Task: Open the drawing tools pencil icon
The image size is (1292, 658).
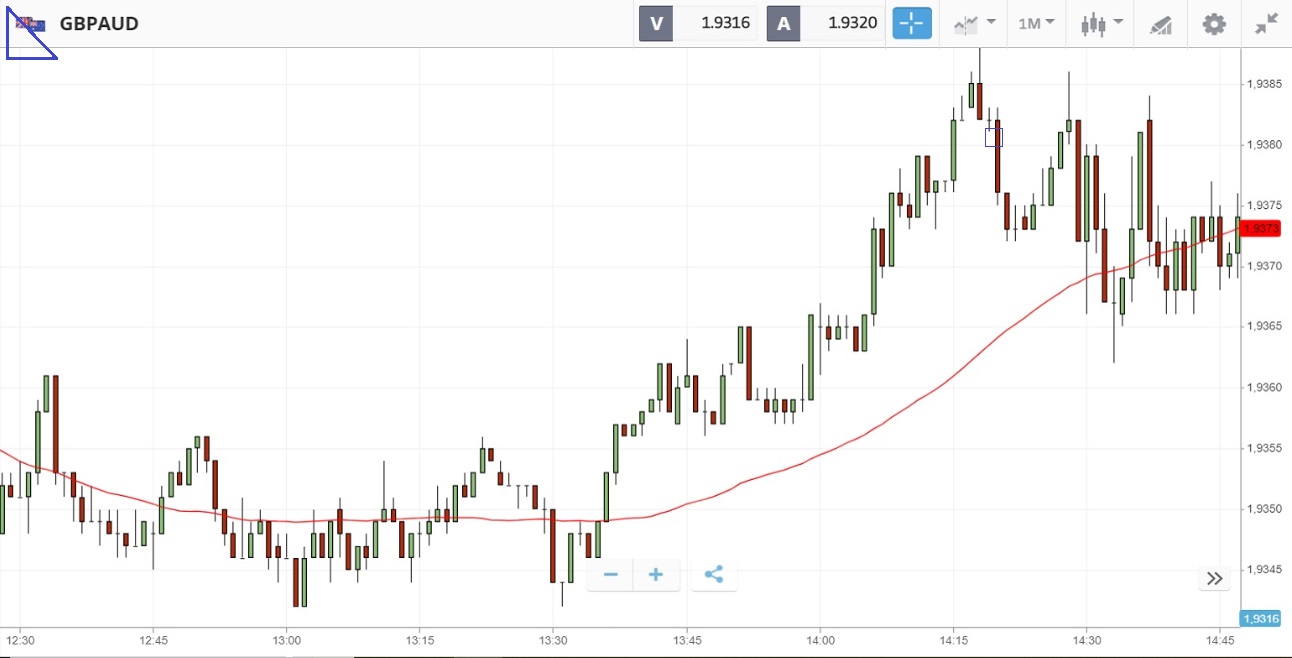Action: click(x=1160, y=24)
